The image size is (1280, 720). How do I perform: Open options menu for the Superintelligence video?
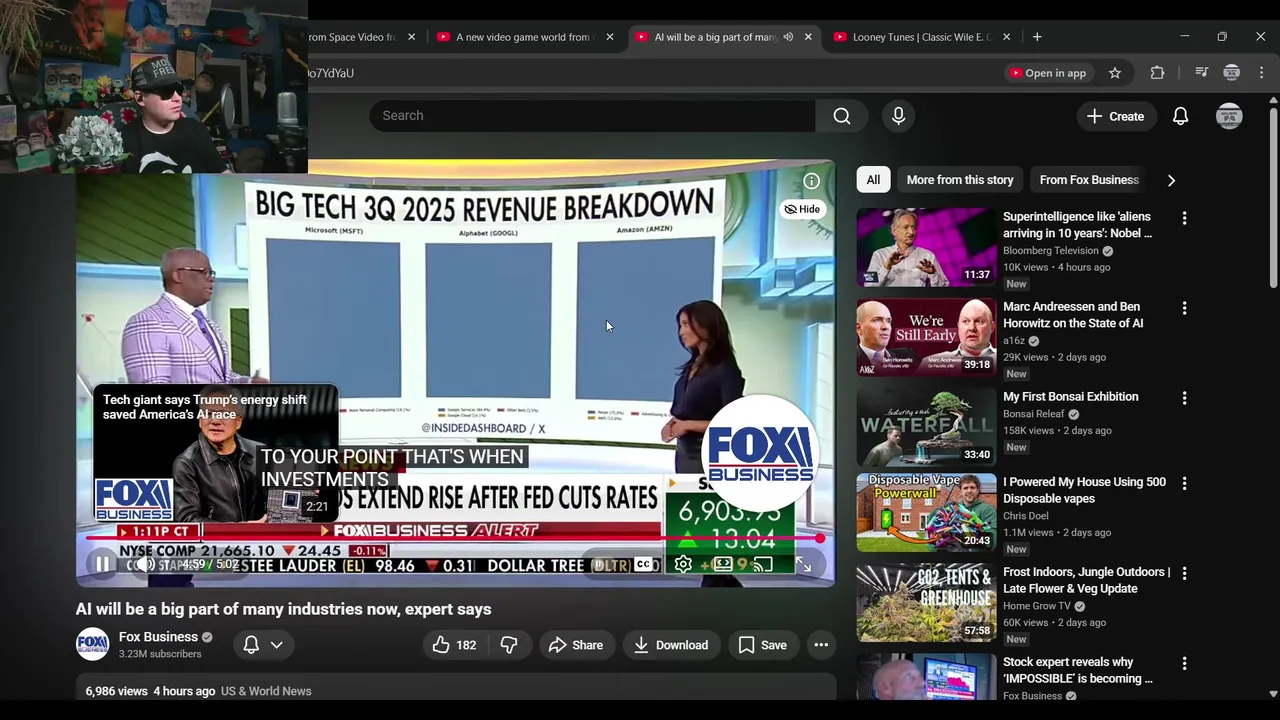pos(1184,218)
